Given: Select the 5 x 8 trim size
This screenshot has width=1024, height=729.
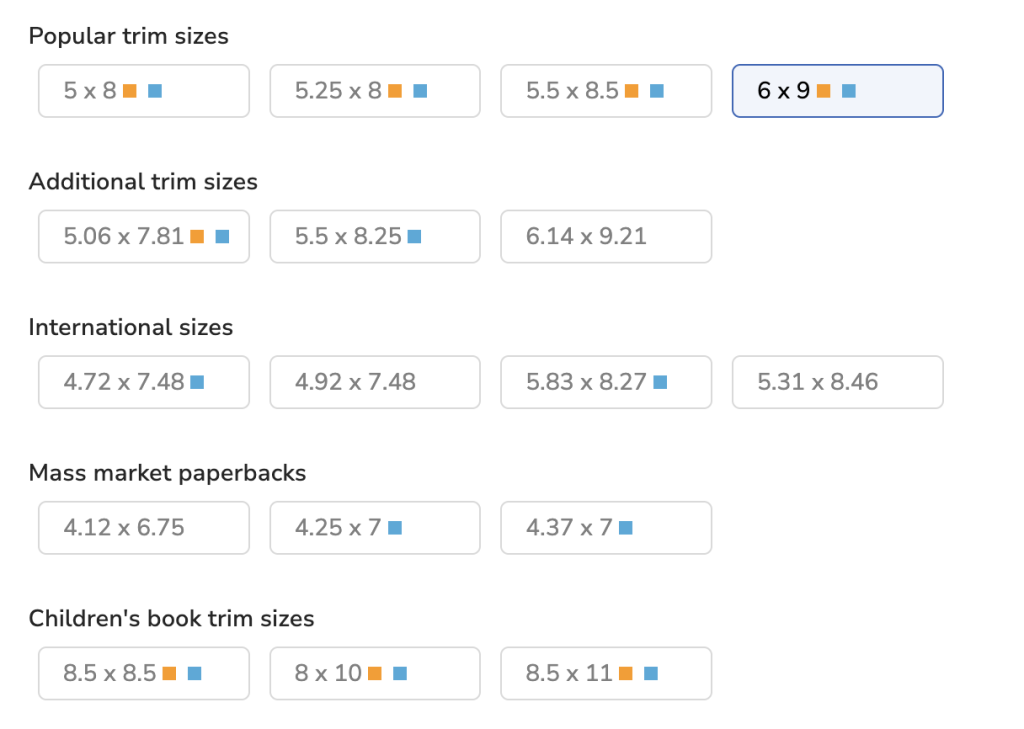Looking at the screenshot, I should [143, 91].
